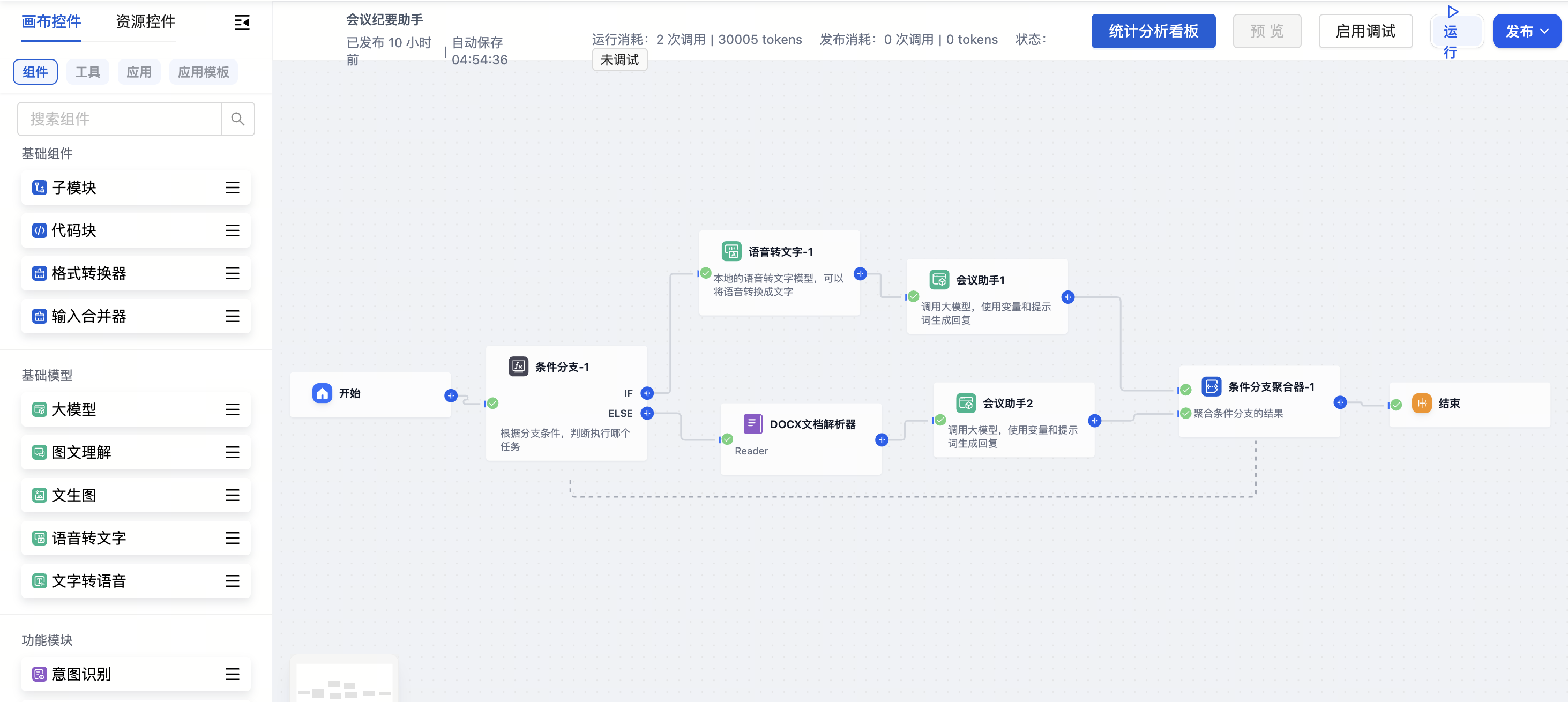
Task: Select the 工具 filter chip
Action: tap(87, 72)
